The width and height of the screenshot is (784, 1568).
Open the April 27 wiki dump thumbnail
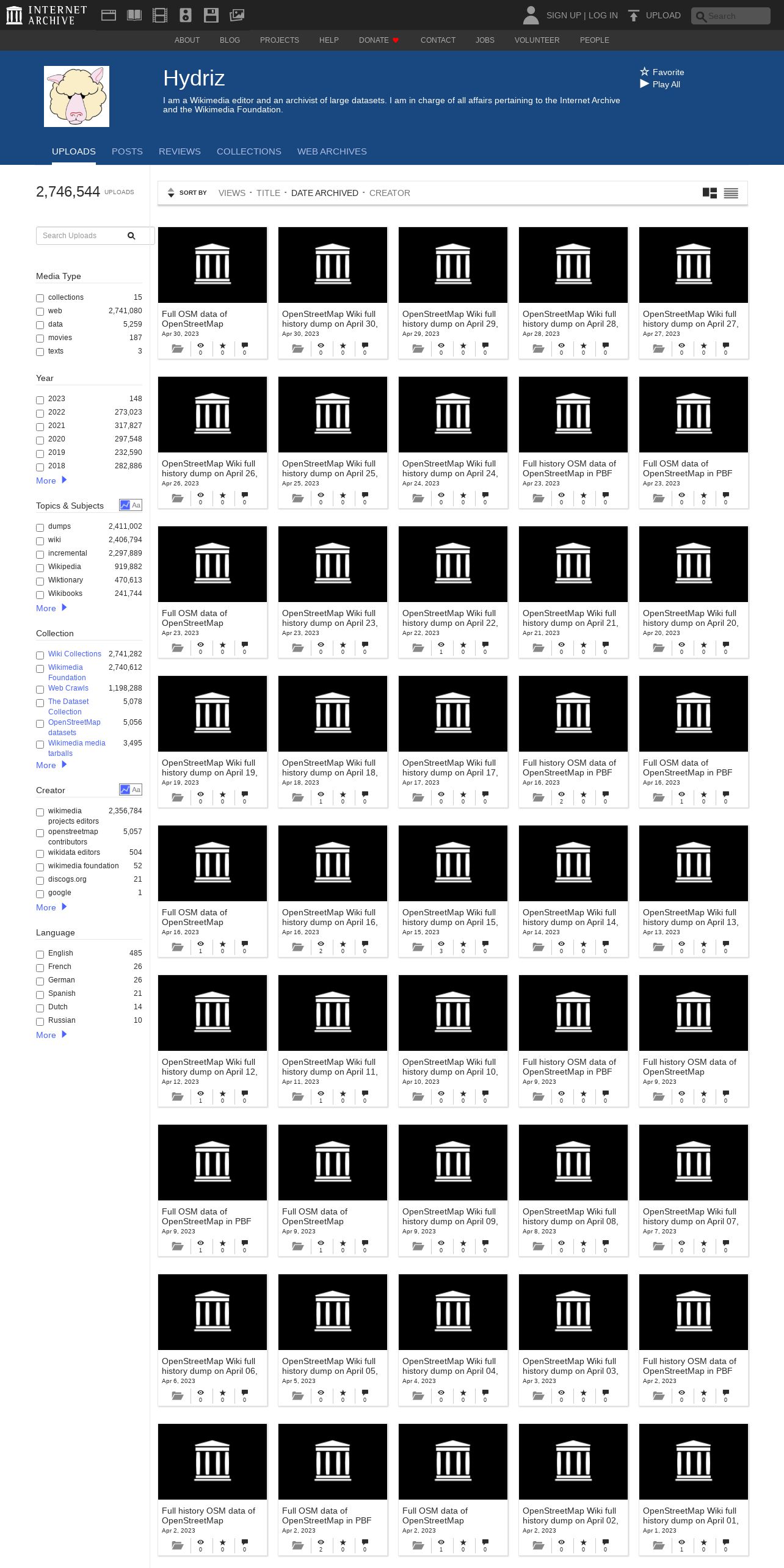coord(694,265)
